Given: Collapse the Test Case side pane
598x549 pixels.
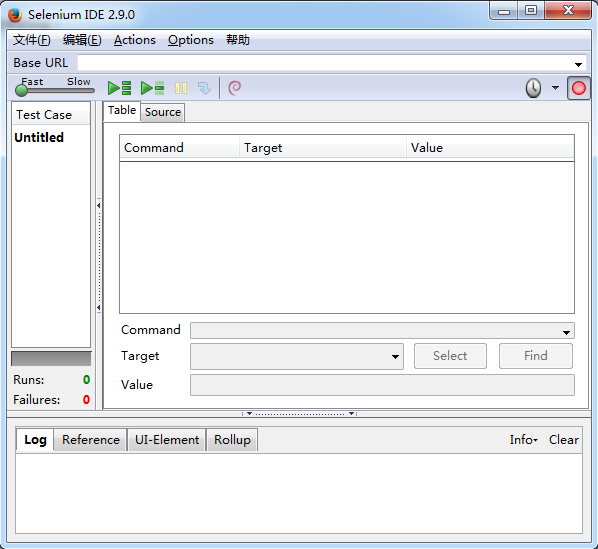Looking at the screenshot, I should pyautogui.click(x=98, y=256).
